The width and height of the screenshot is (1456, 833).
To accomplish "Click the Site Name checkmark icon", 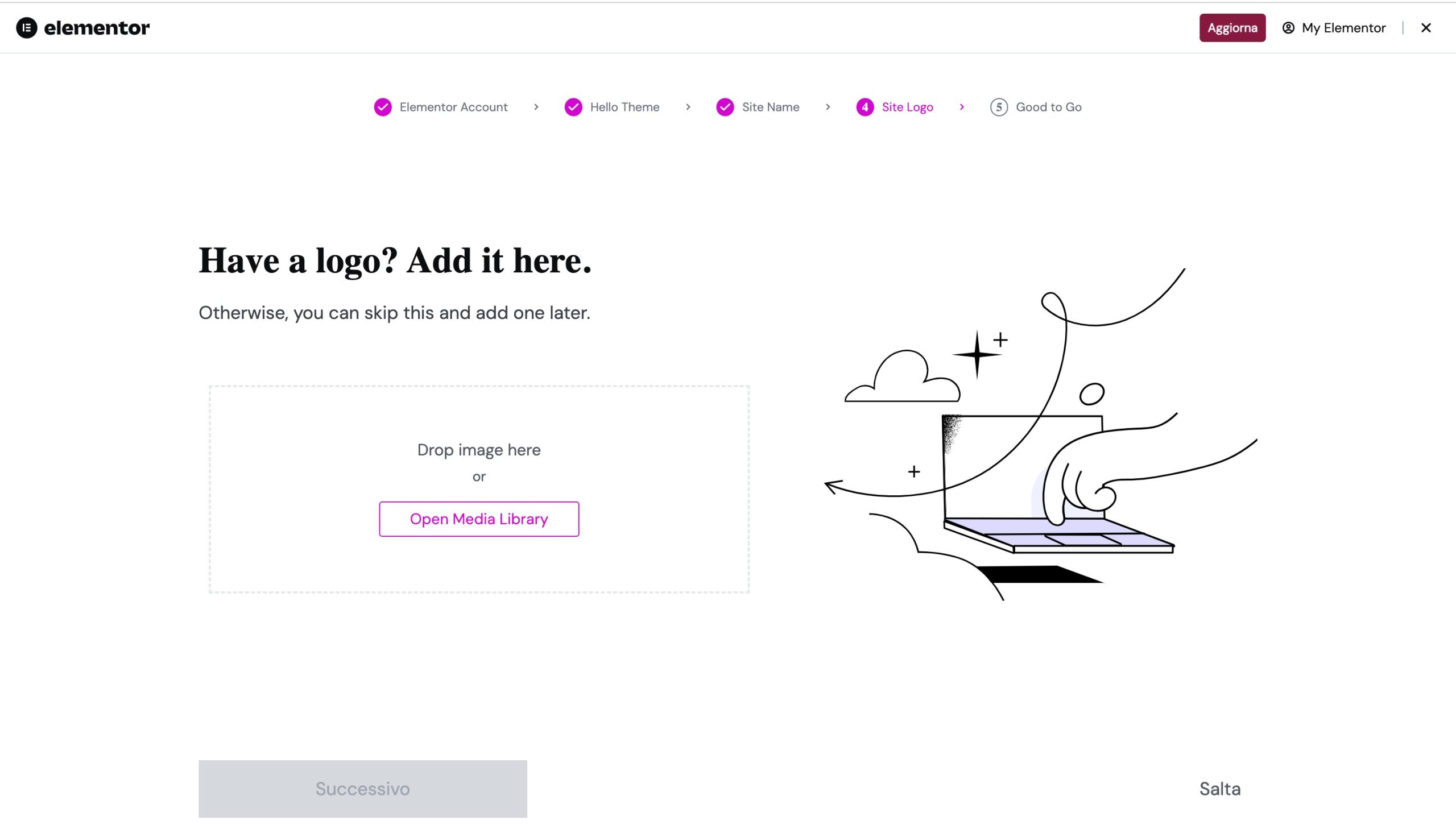I will 725,107.
